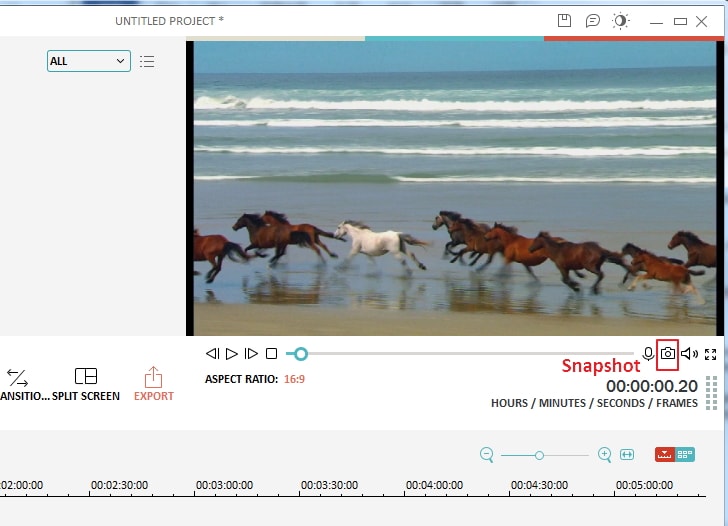The width and height of the screenshot is (728, 526).
Task: Open the ALL filter dropdown
Action: (89, 61)
